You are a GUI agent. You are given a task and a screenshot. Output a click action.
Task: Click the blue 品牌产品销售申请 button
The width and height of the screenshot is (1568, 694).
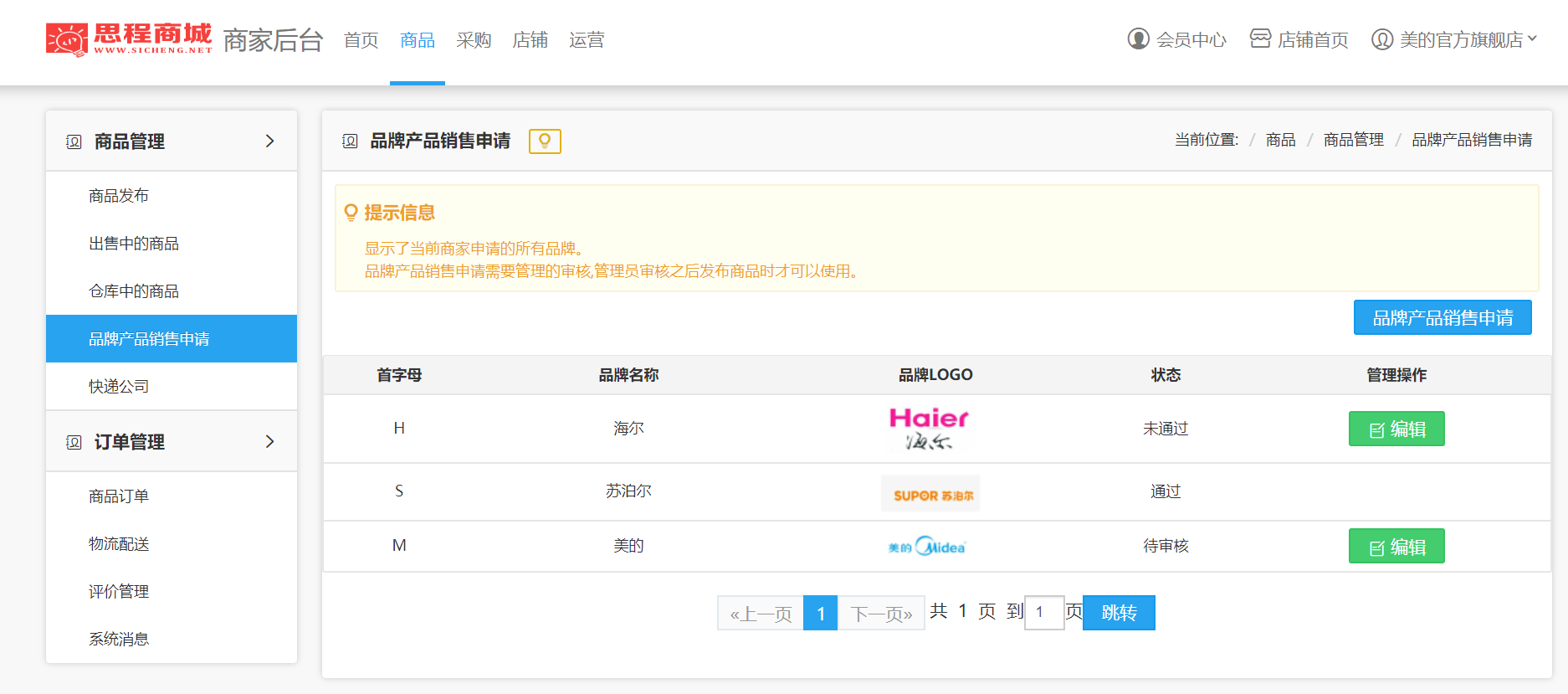(1442, 317)
